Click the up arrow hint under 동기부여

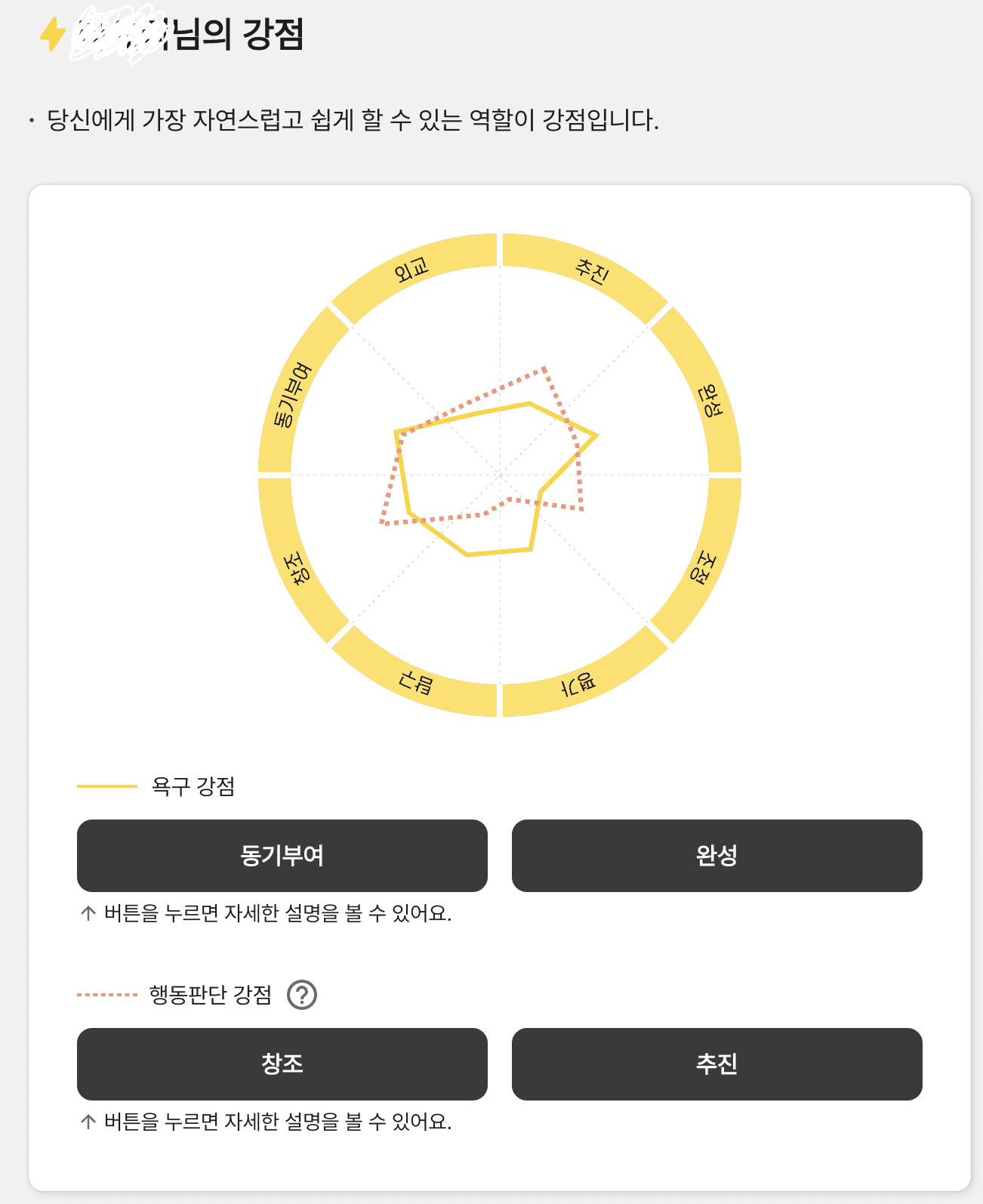(88, 913)
